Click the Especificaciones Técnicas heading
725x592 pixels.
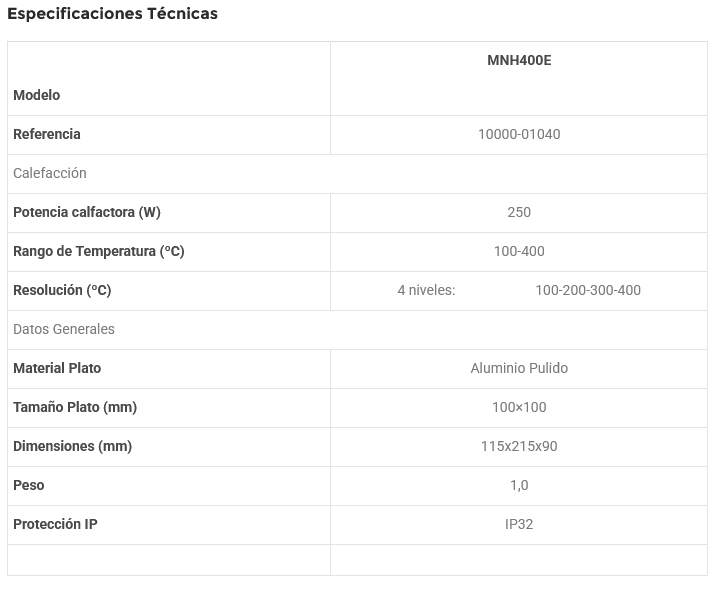pyautogui.click(x=112, y=14)
